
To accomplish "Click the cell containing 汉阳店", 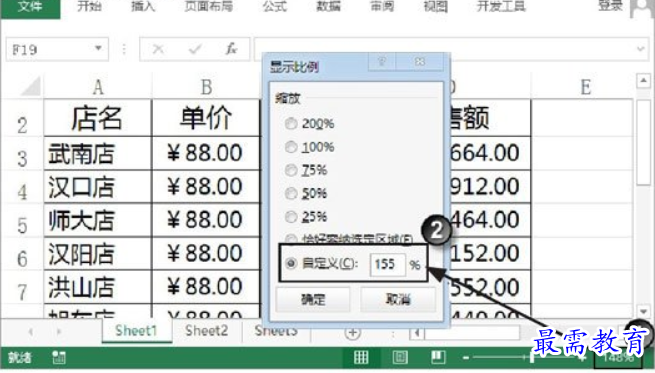I will point(98,254).
